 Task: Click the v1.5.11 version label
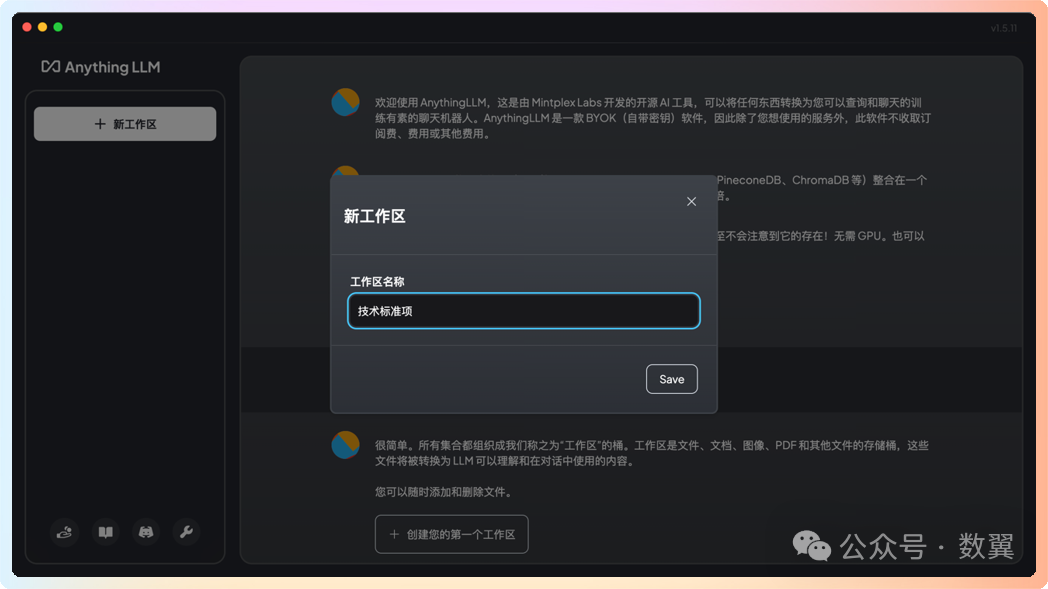(1003, 28)
